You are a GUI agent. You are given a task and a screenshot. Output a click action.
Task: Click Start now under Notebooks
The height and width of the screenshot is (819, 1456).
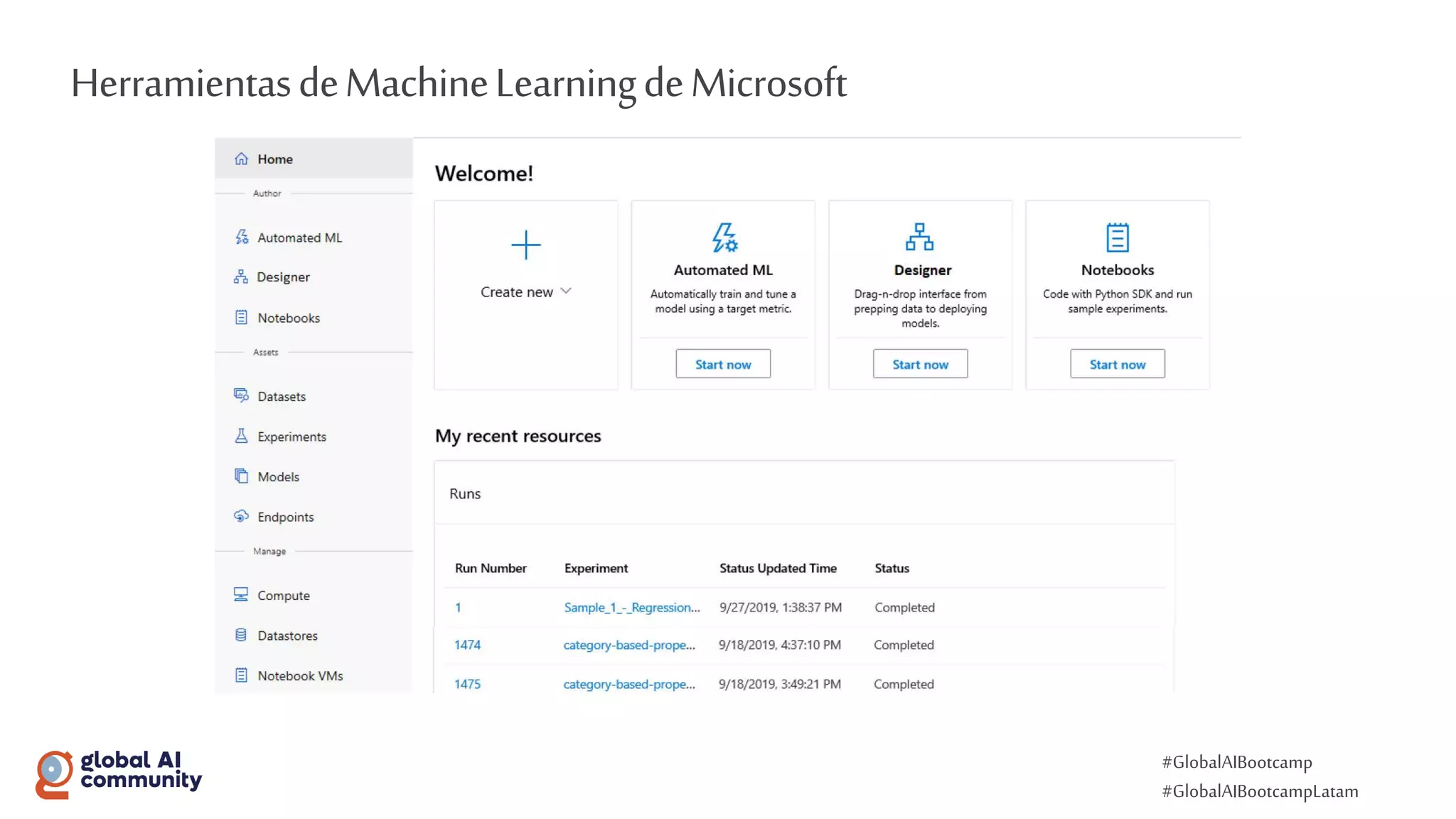[1118, 364]
